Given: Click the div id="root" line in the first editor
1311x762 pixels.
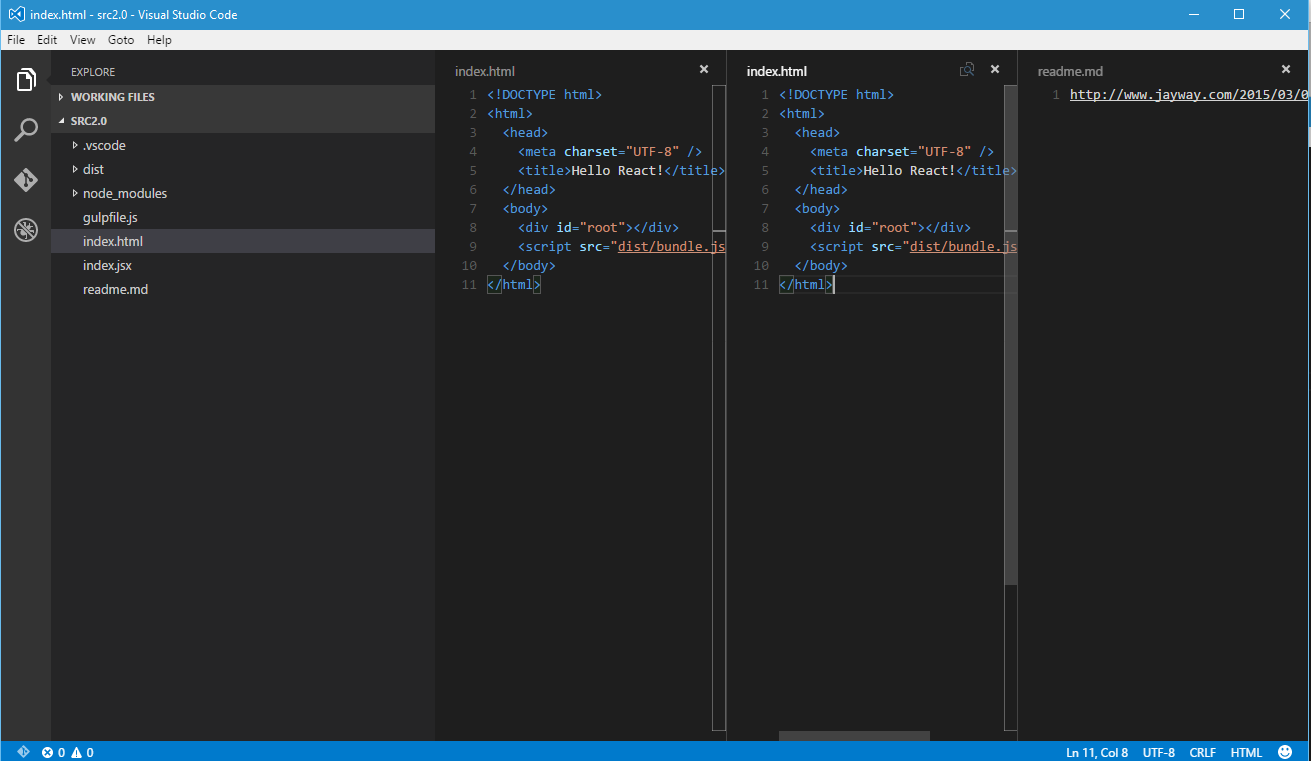Looking at the screenshot, I should click(598, 228).
